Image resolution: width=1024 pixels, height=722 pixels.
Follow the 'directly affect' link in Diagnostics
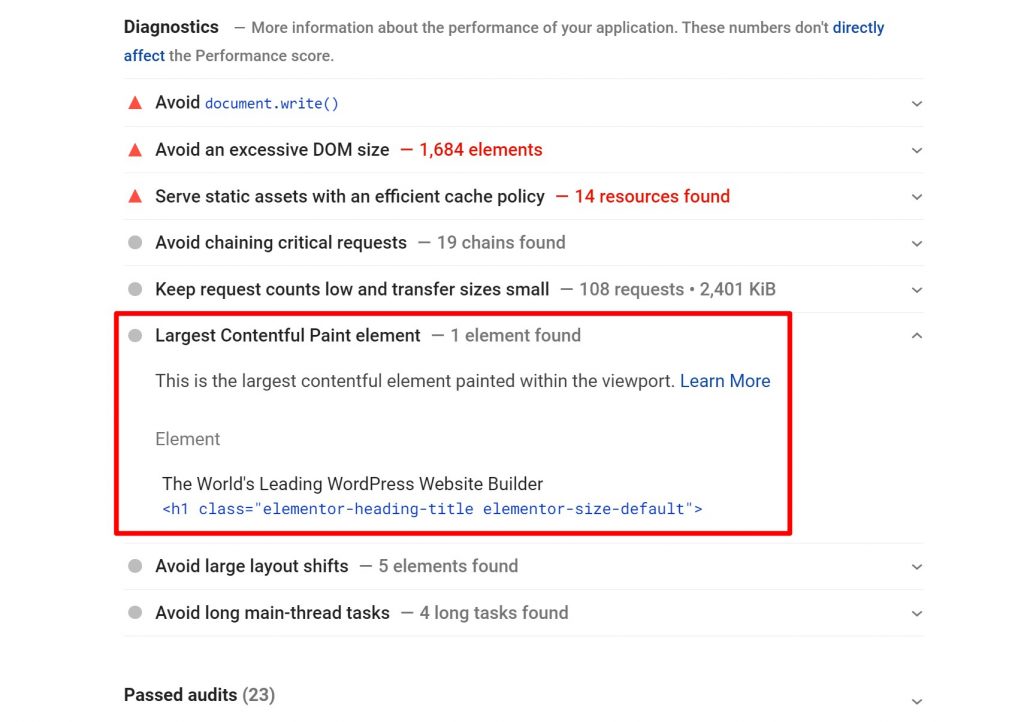coord(858,28)
